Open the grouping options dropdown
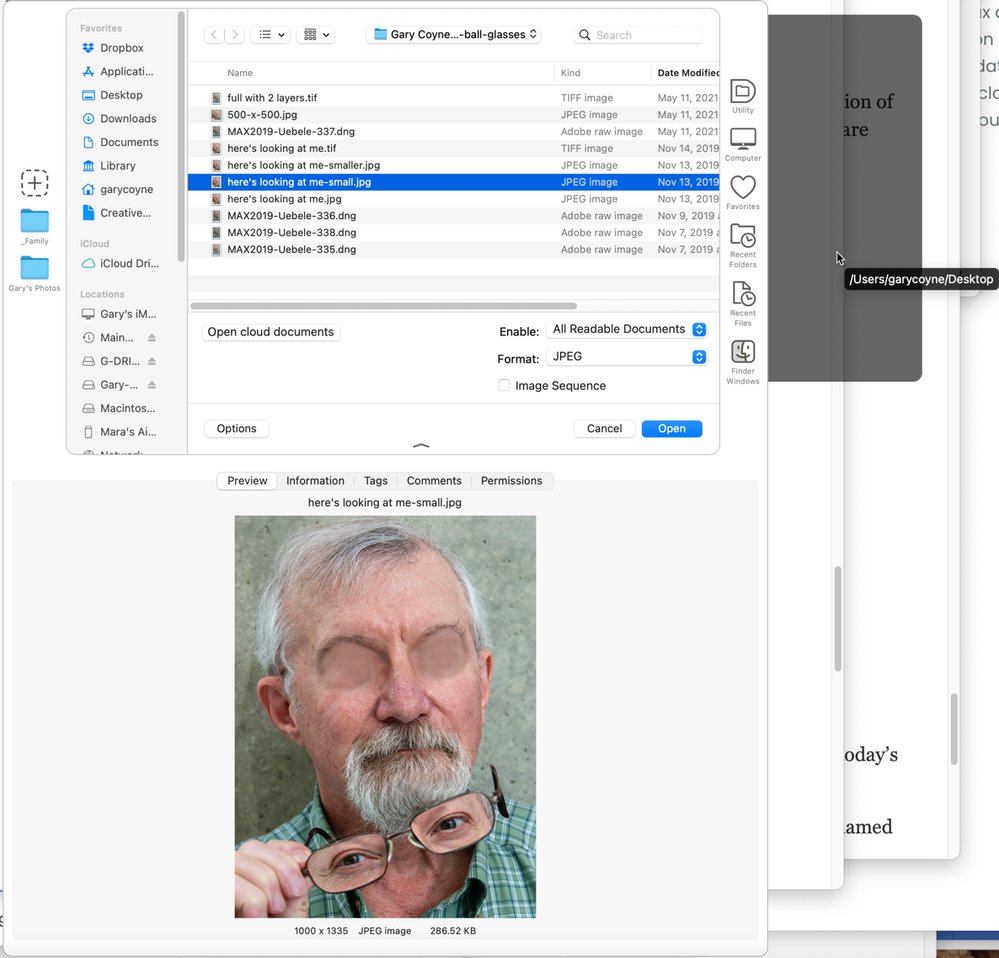Screen dimensions: 999x958 pyautogui.click(x=316, y=34)
